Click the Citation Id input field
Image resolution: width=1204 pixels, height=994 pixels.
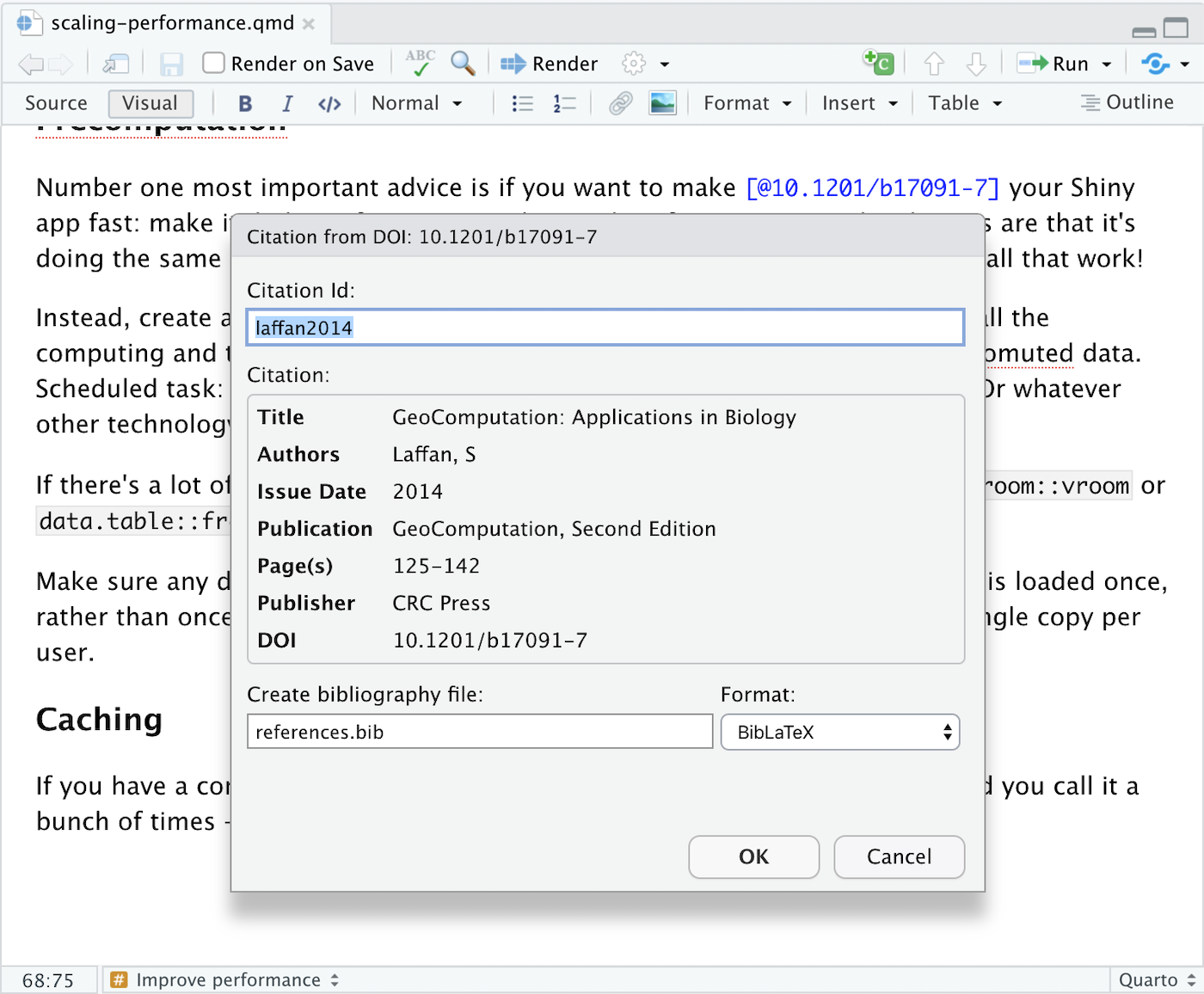[605, 327]
